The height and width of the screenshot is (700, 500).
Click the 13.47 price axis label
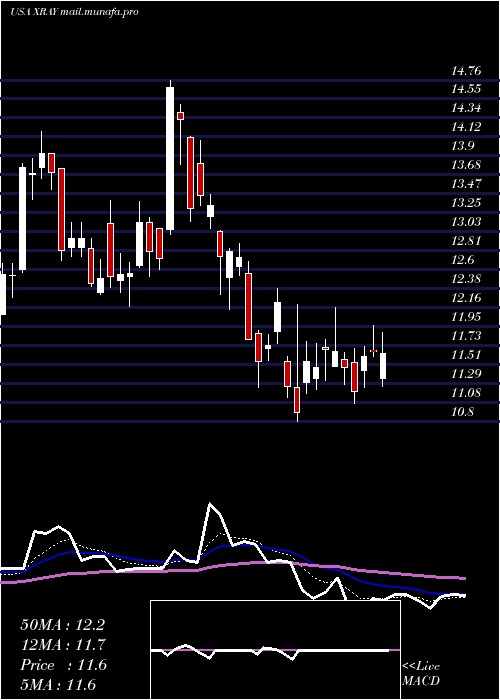coord(466,184)
